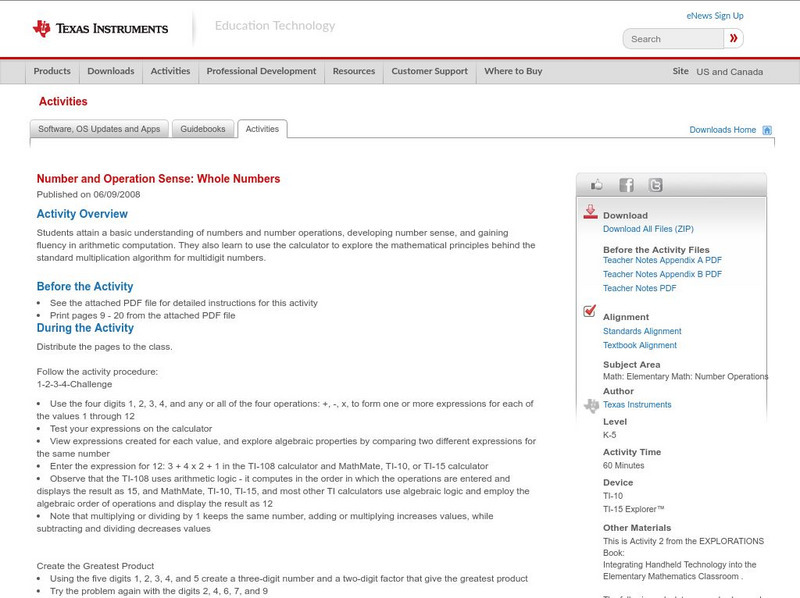Screen dimensions: 800x598
Task: Open the Teacher Notes PDF link
Action: (639, 288)
